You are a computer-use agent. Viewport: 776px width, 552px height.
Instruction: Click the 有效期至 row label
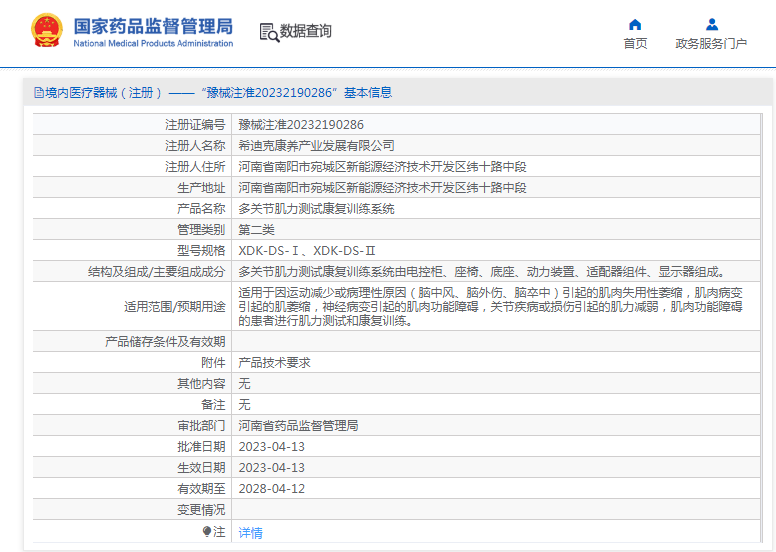tap(201, 489)
